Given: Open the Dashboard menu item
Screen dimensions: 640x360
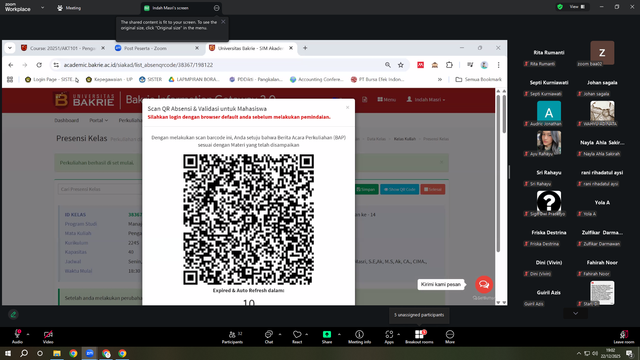Looking at the screenshot, I should point(67,120).
